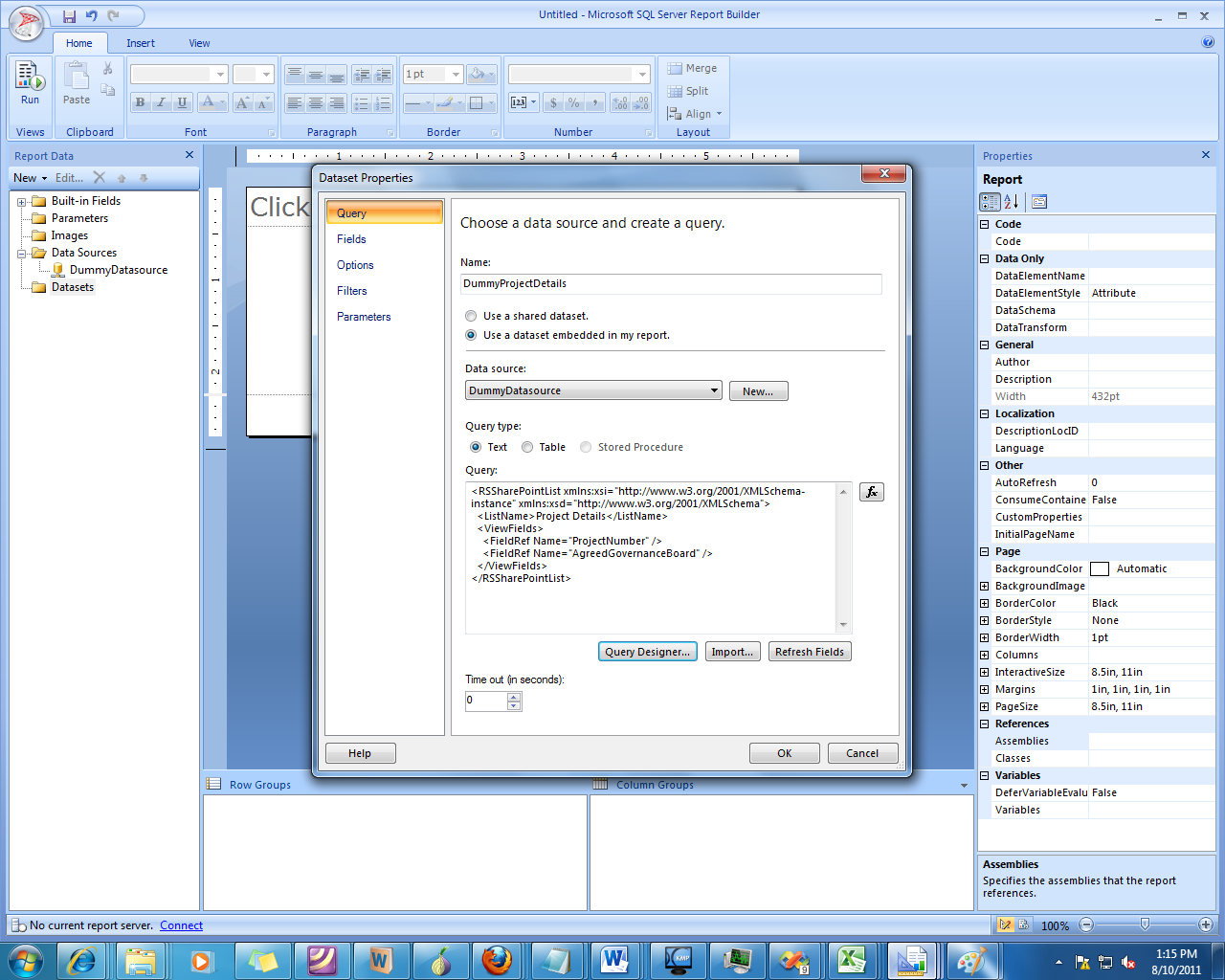Choose the Table query type
The image size is (1225, 980).
click(527, 447)
